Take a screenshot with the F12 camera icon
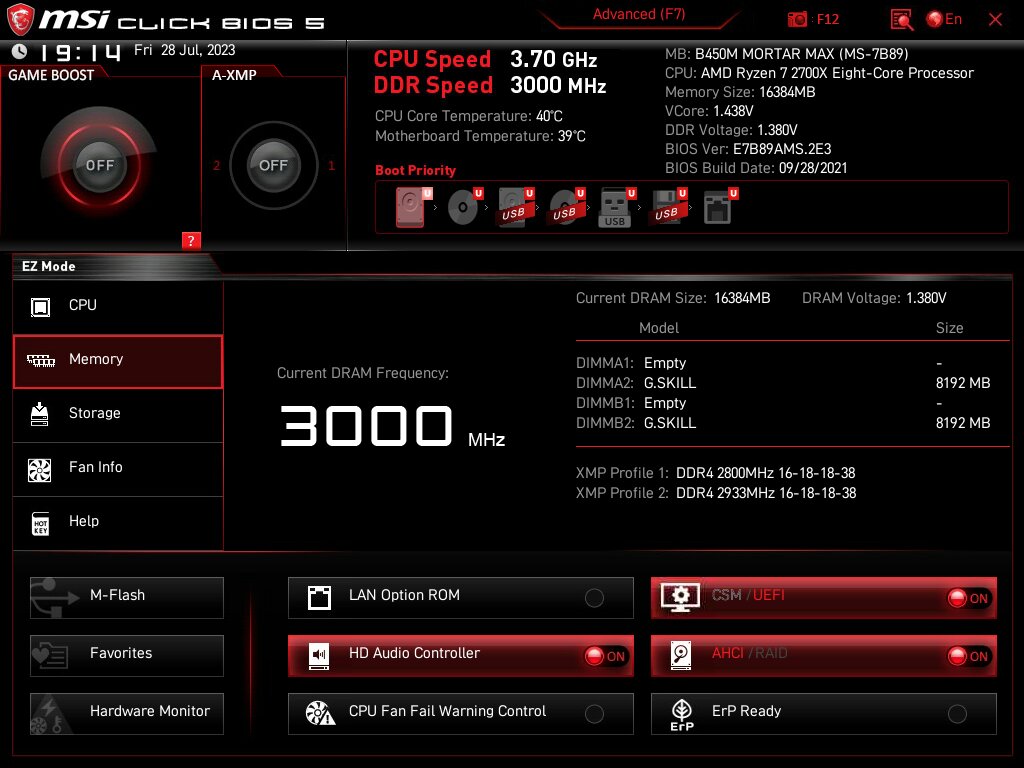 pyautogui.click(x=797, y=20)
